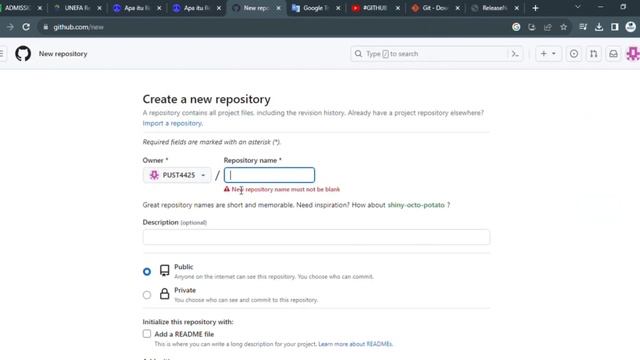The image size is (640, 360).
Task: Switch to the ADMISSION browser tab
Action: click(x=20, y=8)
